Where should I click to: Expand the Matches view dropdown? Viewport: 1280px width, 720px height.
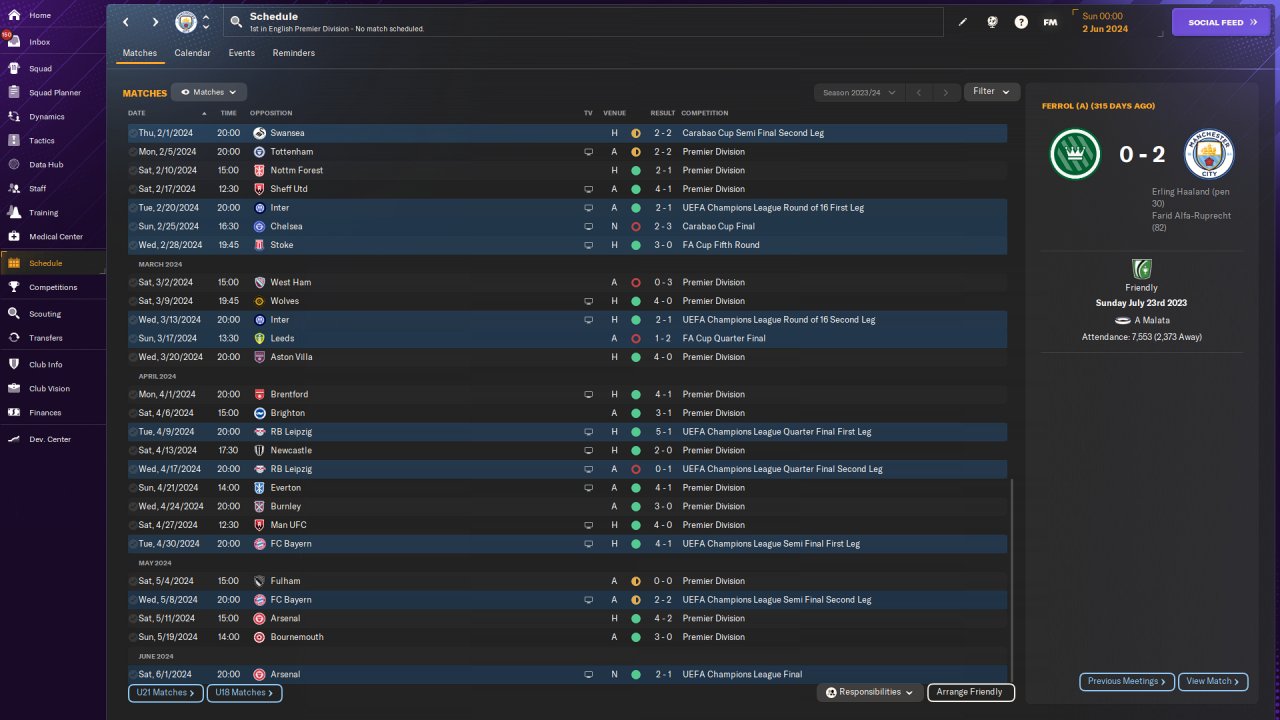click(209, 92)
